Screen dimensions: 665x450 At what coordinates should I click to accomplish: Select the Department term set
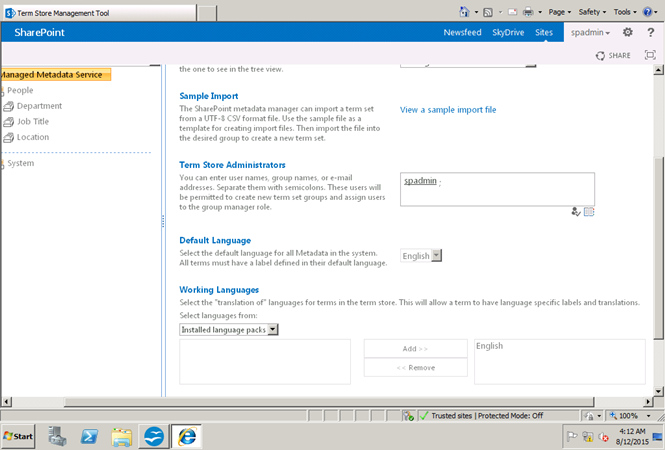(x=39, y=106)
